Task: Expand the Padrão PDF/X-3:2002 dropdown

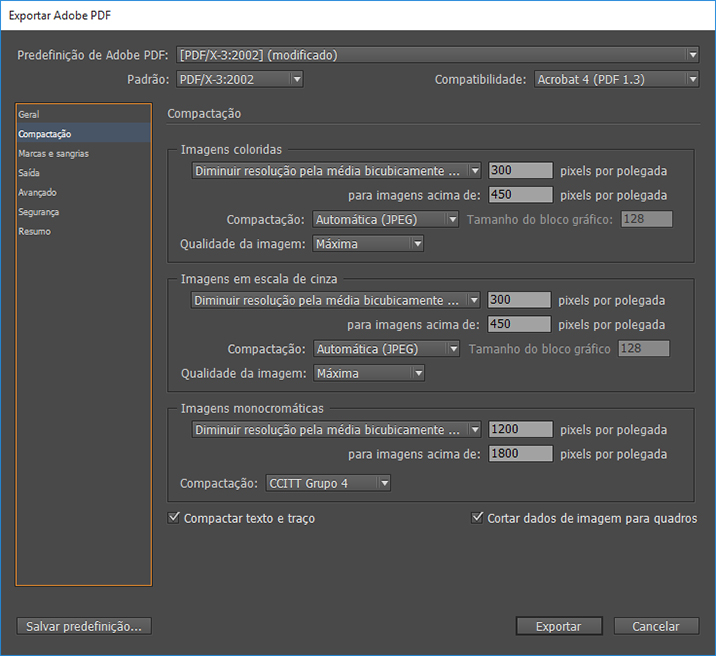Action: [239, 79]
